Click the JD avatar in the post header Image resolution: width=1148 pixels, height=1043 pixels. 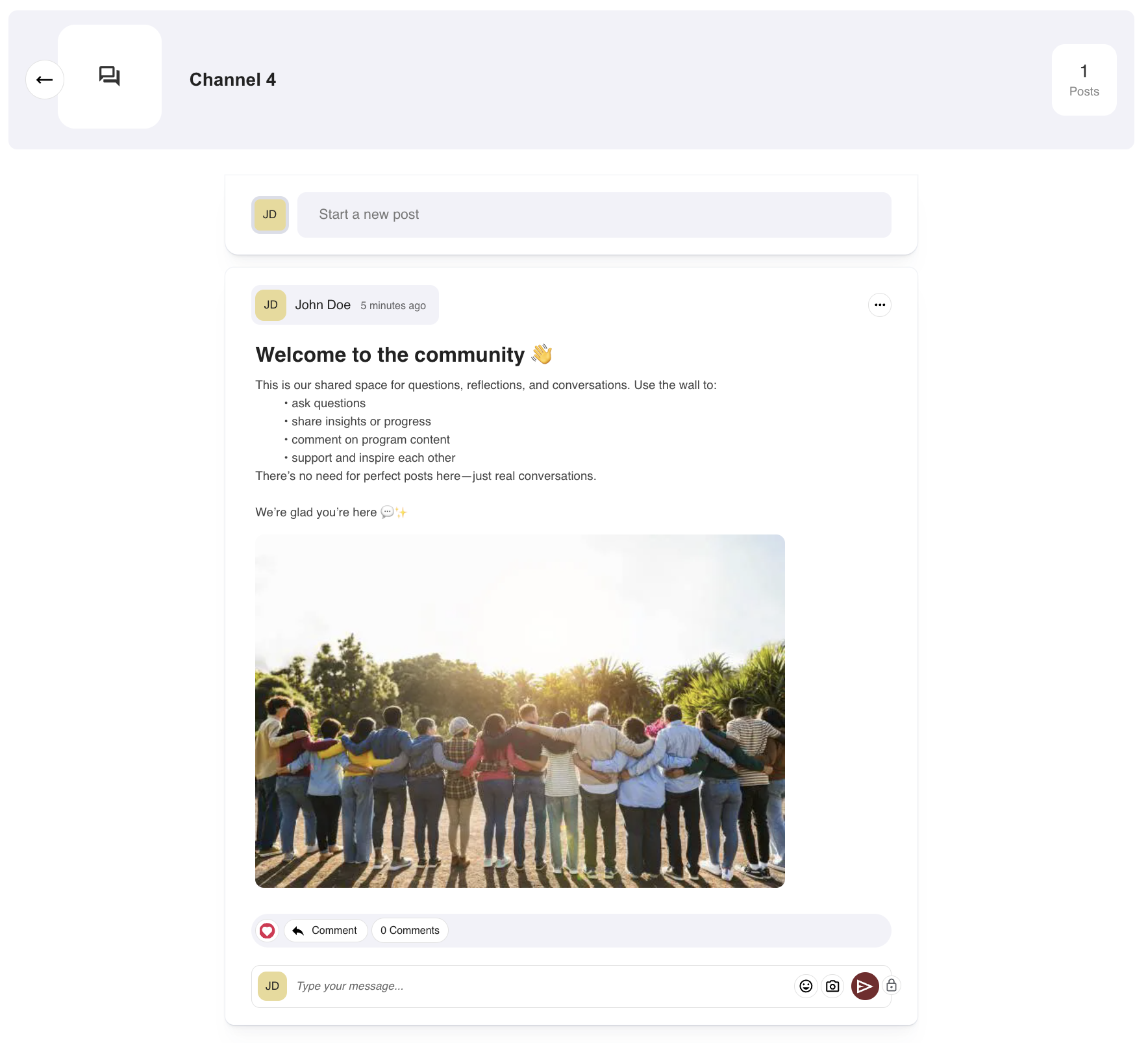[271, 305]
